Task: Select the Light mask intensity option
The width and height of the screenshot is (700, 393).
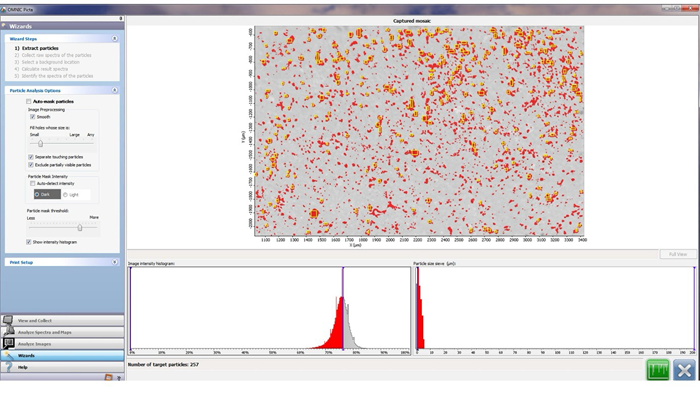Action: [x=75, y=194]
